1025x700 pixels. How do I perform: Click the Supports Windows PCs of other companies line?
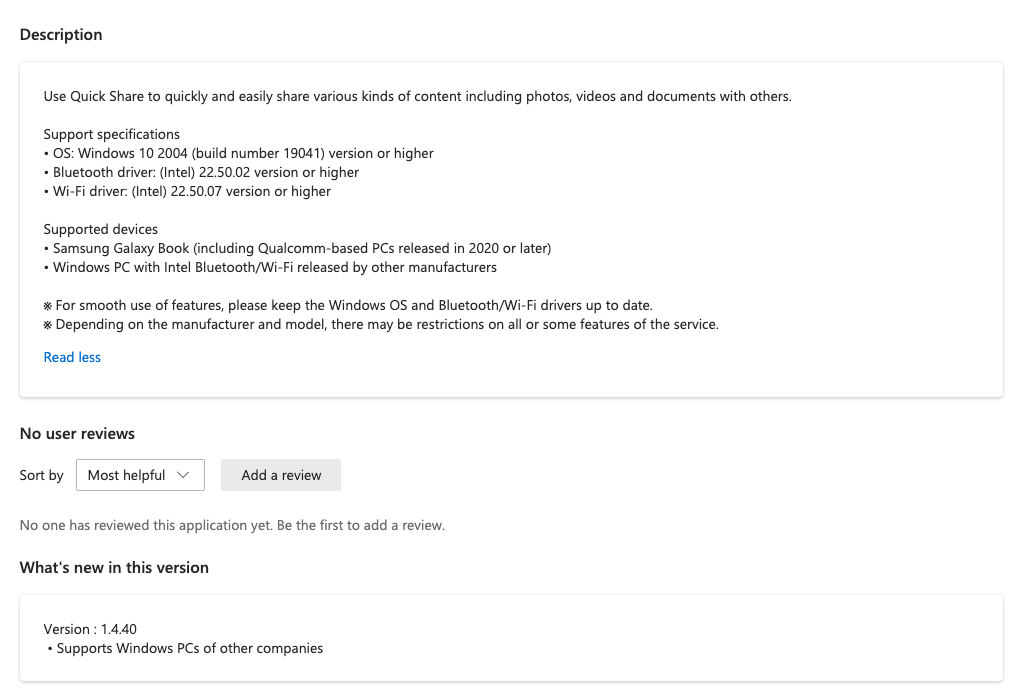click(189, 648)
